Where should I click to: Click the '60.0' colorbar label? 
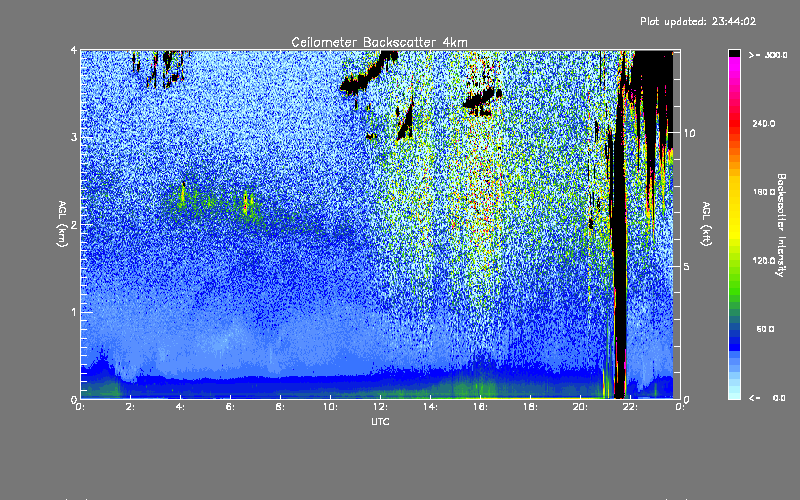click(766, 329)
